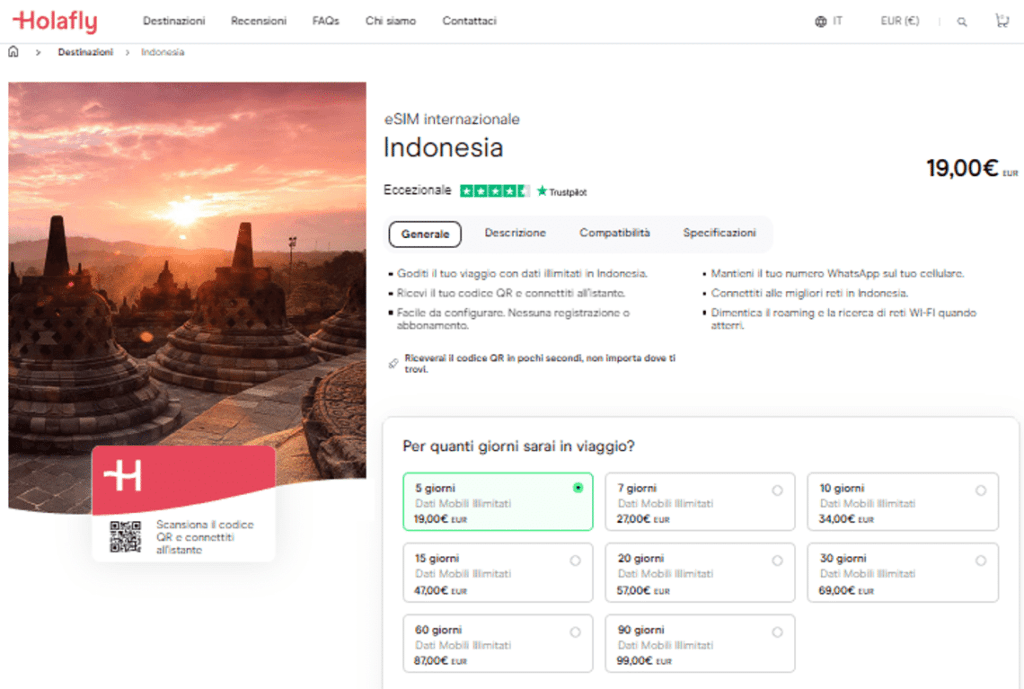Select the 30 giorni plan option
The width and height of the screenshot is (1024, 689).
point(902,572)
